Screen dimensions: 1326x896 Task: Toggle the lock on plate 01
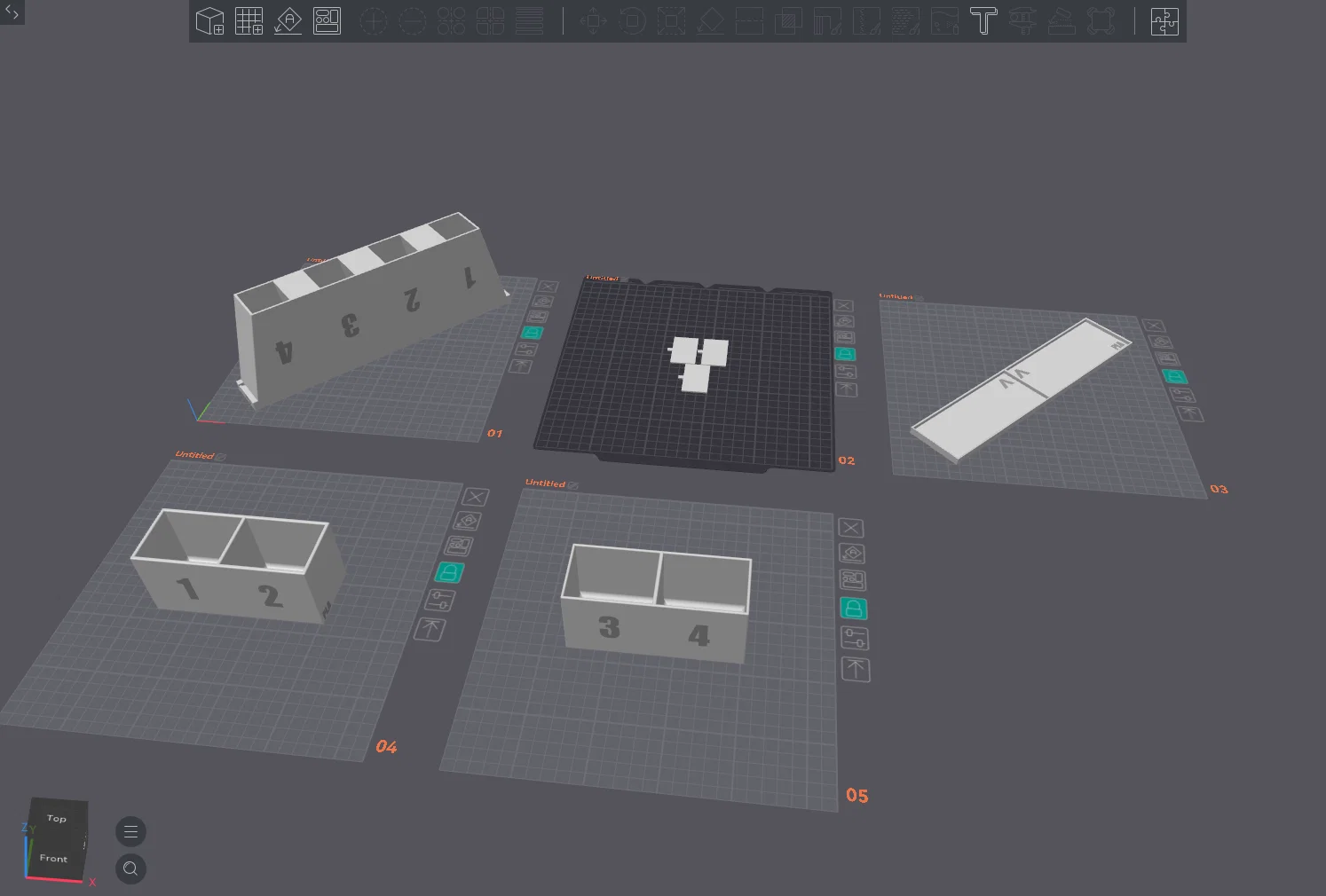point(531,333)
